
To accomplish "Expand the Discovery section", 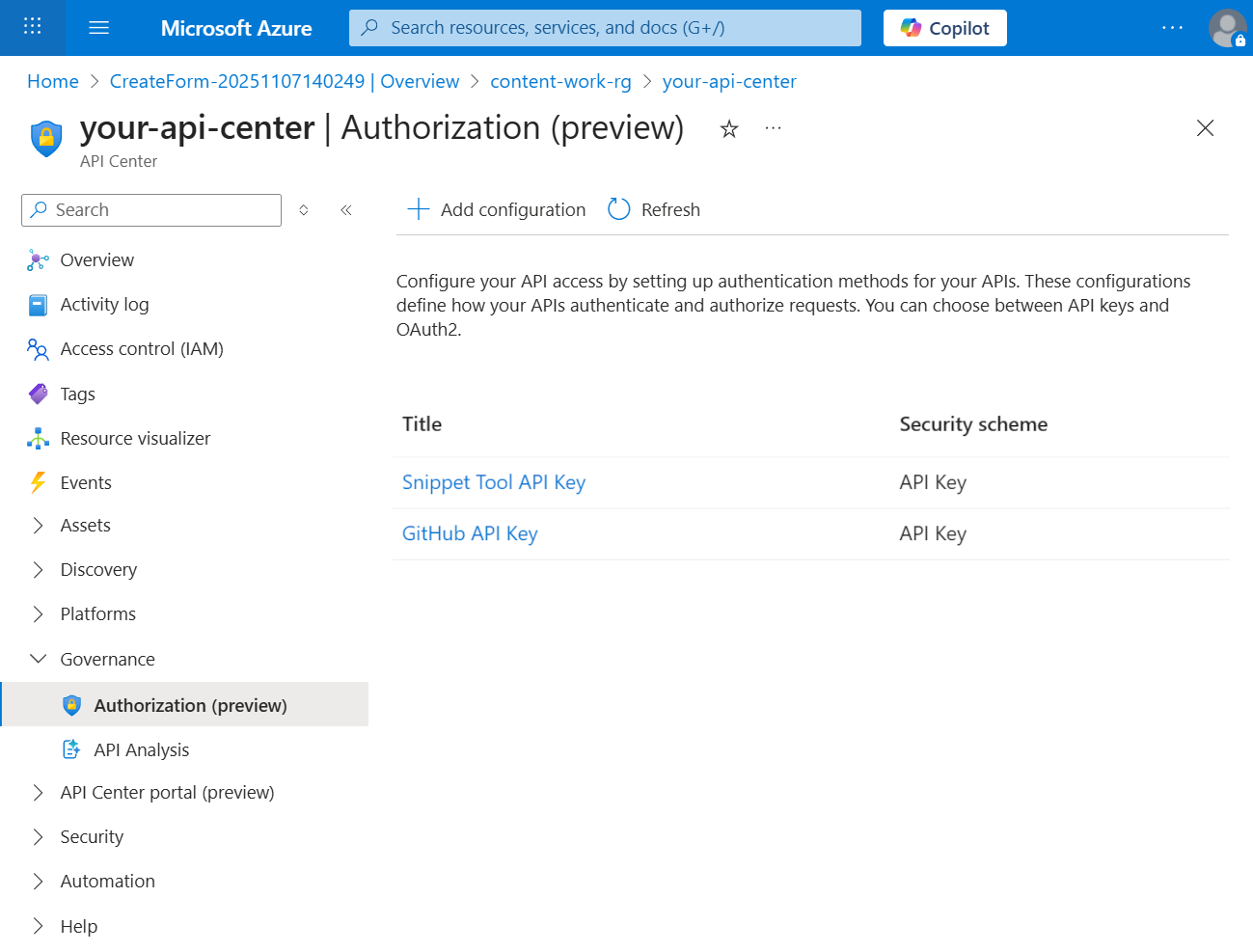I will [39, 570].
